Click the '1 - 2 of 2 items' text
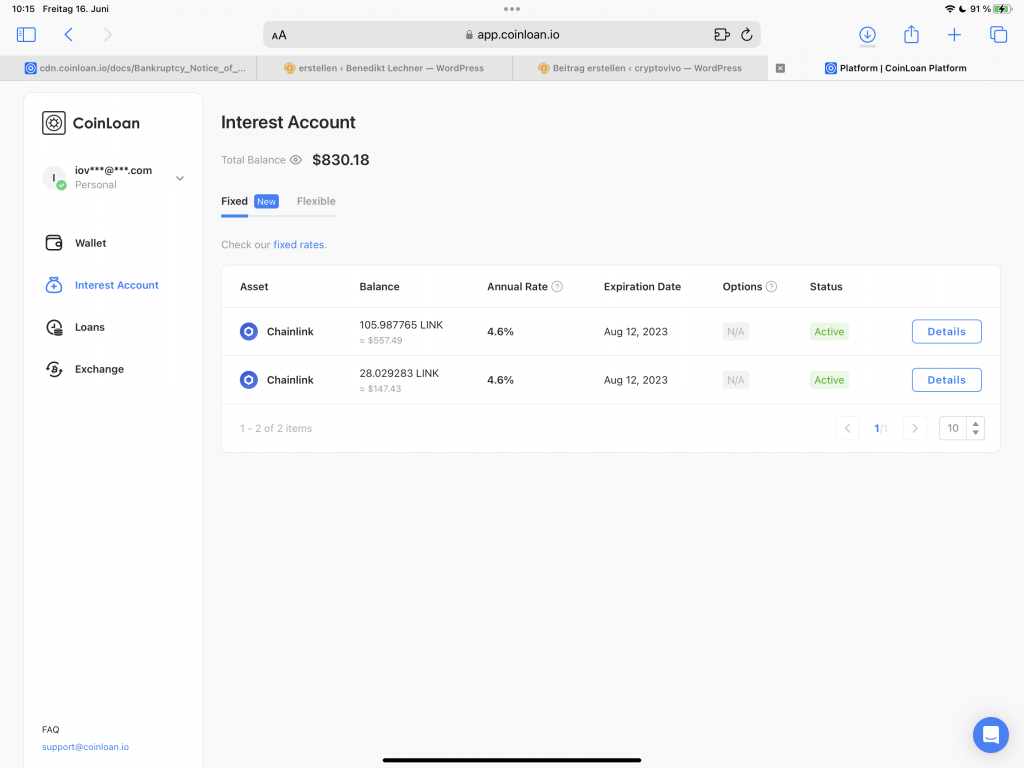This screenshot has width=1024, height=768. coord(276,428)
